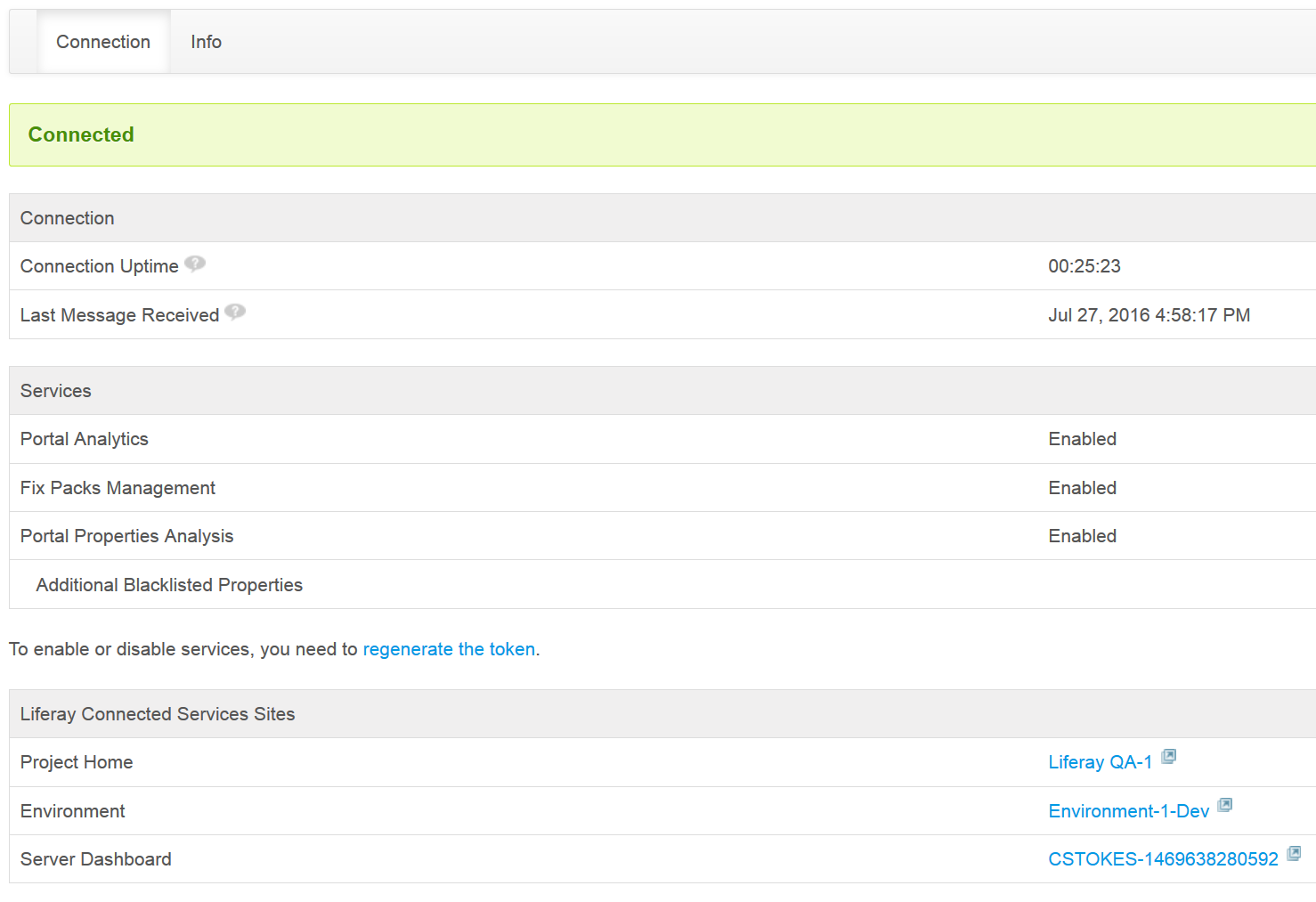Click the Enabled status for Portal Analytics
The width and height of the screenshot is (1316, 902).
click(1082, 439)
